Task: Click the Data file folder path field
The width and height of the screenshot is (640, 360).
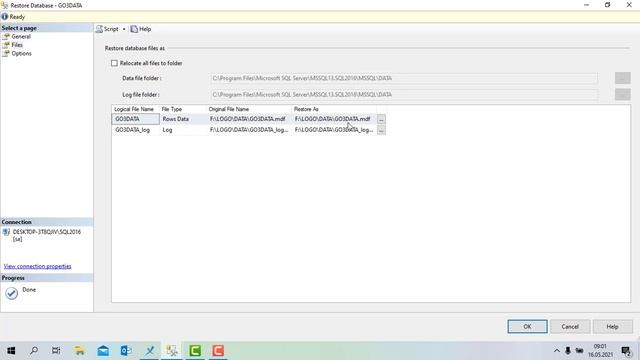Action: (404, 78)
